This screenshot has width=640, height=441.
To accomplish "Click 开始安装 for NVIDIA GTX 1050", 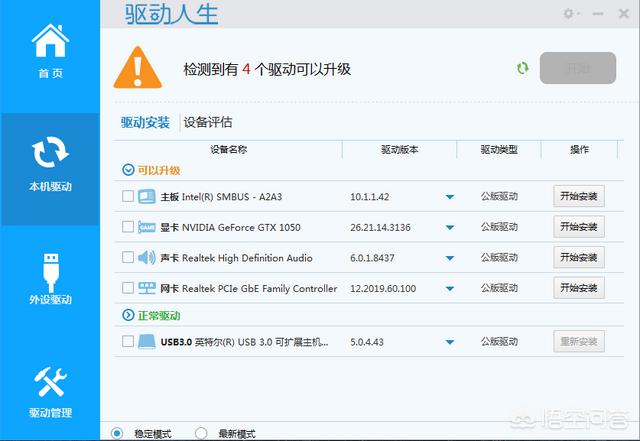I will tap(579, 227).
